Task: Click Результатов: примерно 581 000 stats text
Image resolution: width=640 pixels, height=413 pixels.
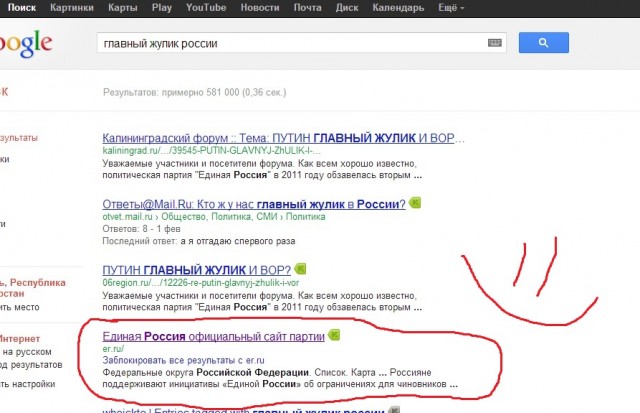Action: [194, 92]
